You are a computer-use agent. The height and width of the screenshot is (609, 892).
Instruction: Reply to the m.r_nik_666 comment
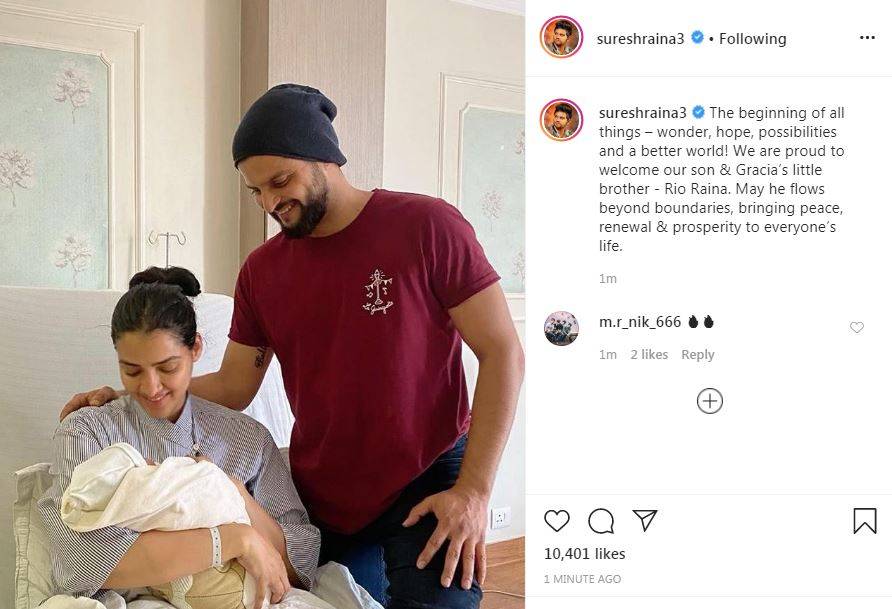pyautogui.click(x=697, y=354)
